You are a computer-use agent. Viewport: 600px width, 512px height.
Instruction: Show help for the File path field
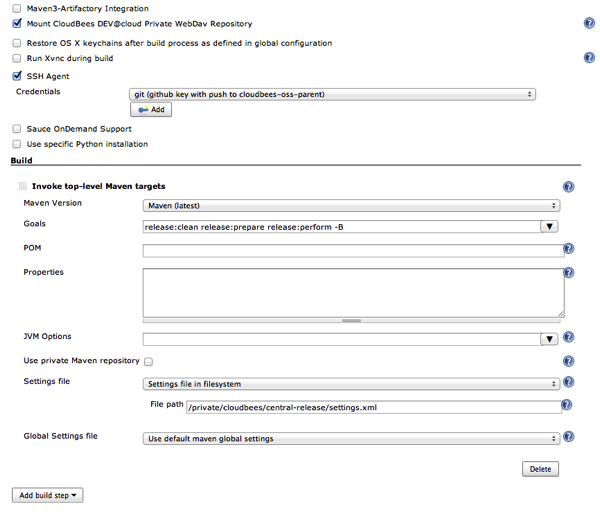566,405
